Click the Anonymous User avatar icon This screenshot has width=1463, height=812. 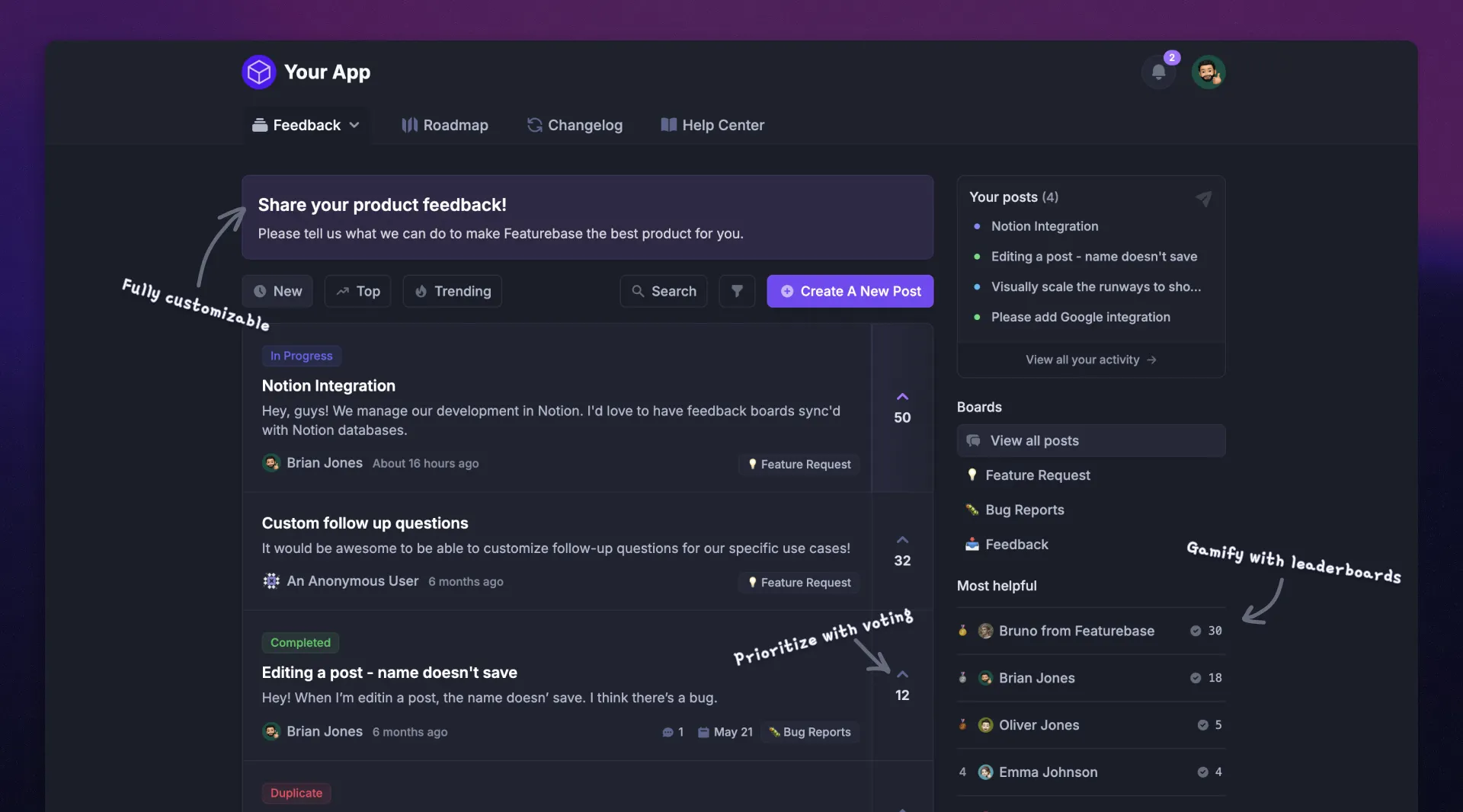coord(271,581)
